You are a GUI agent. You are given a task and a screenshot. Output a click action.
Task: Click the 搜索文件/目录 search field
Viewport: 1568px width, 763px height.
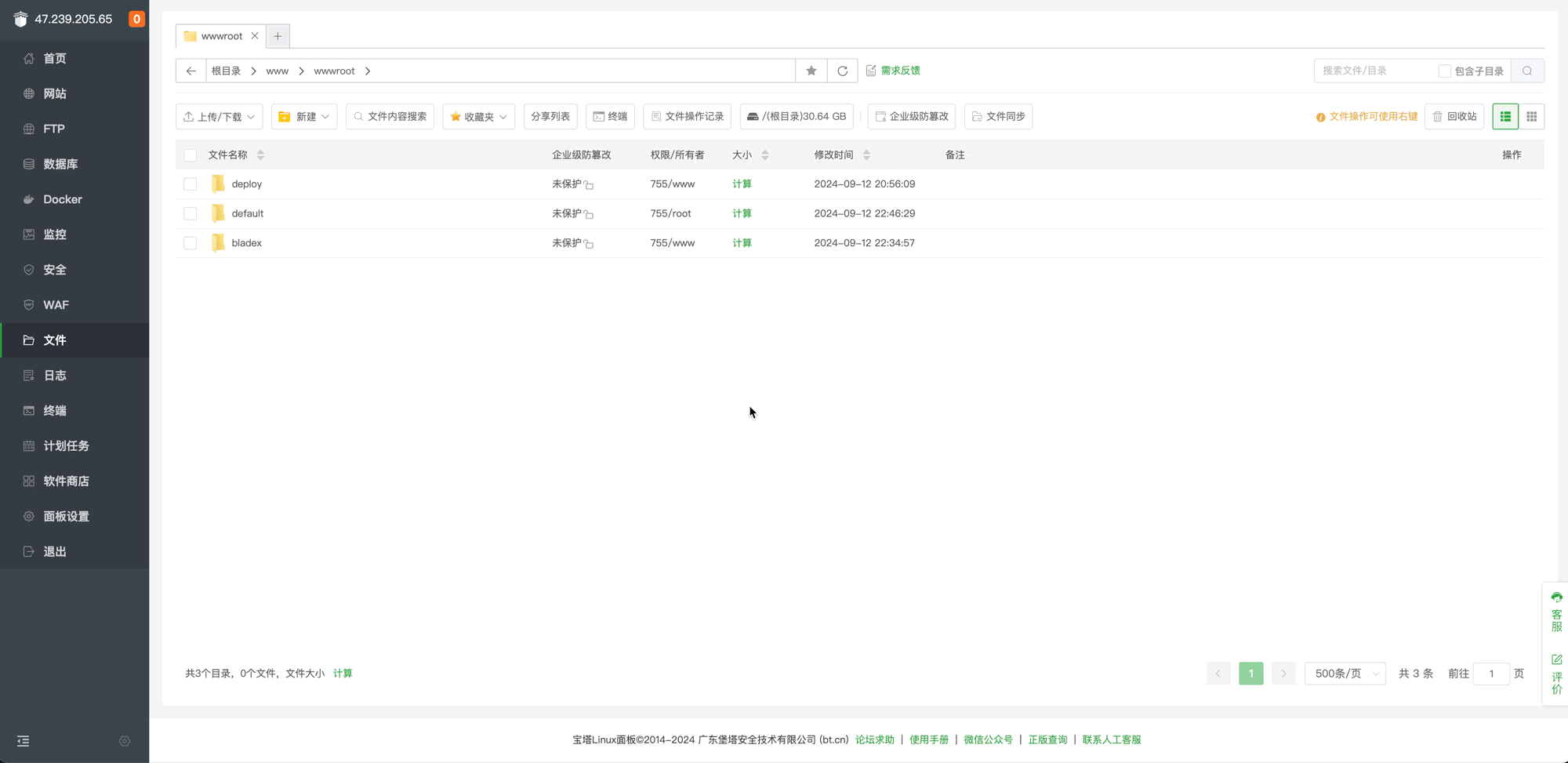pos(1375,71)
